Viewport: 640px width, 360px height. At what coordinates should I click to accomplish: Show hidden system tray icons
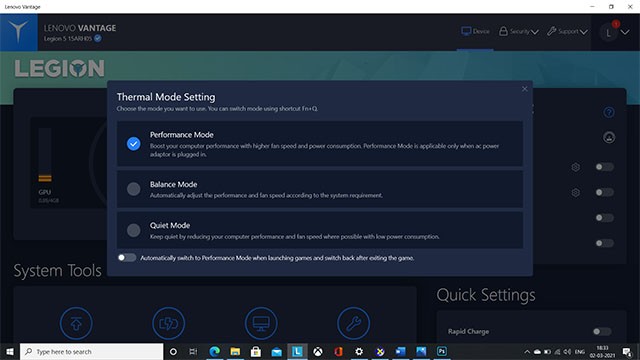(x=527, y=351)
